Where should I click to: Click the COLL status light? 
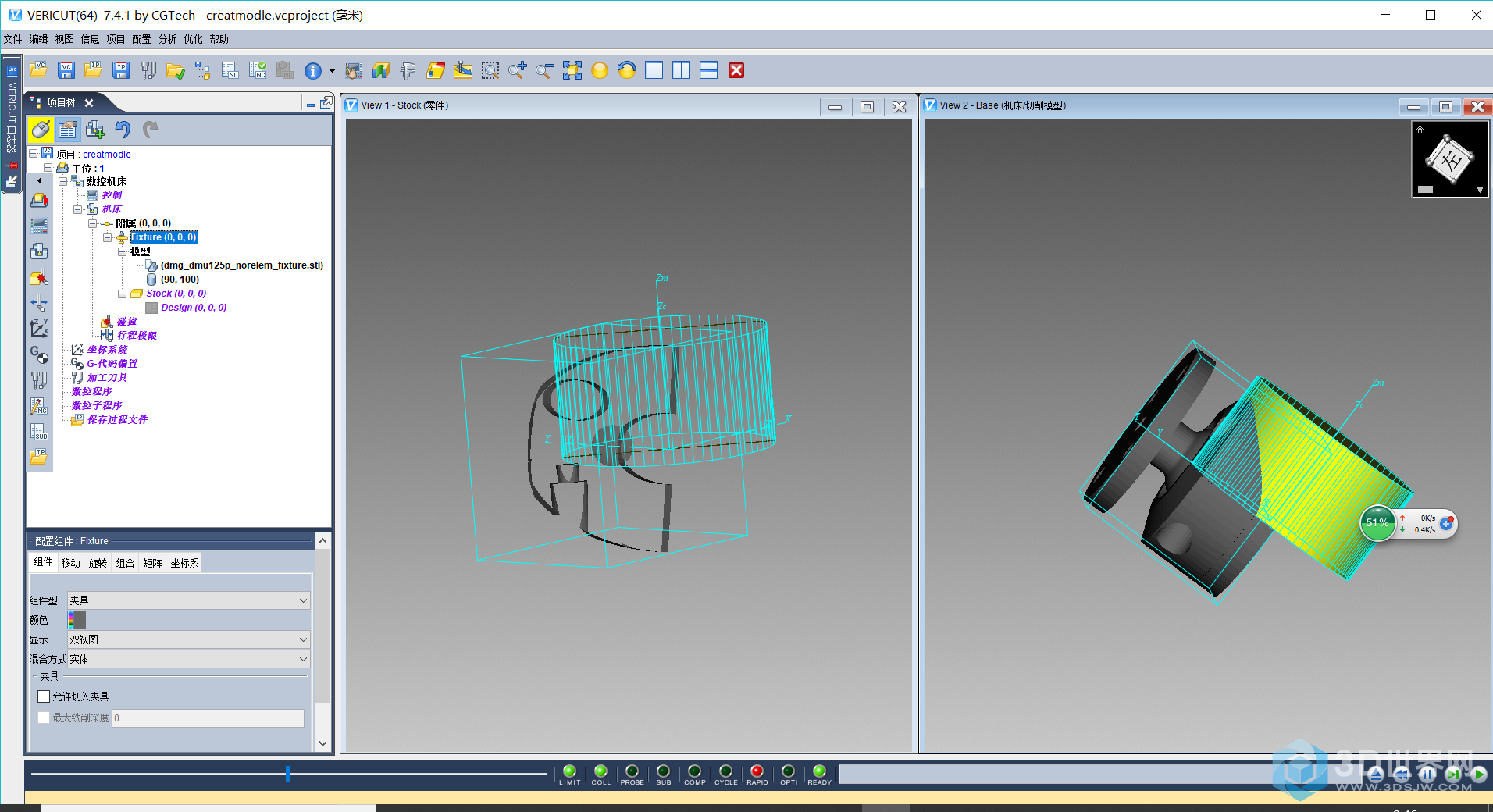point(601,771)
